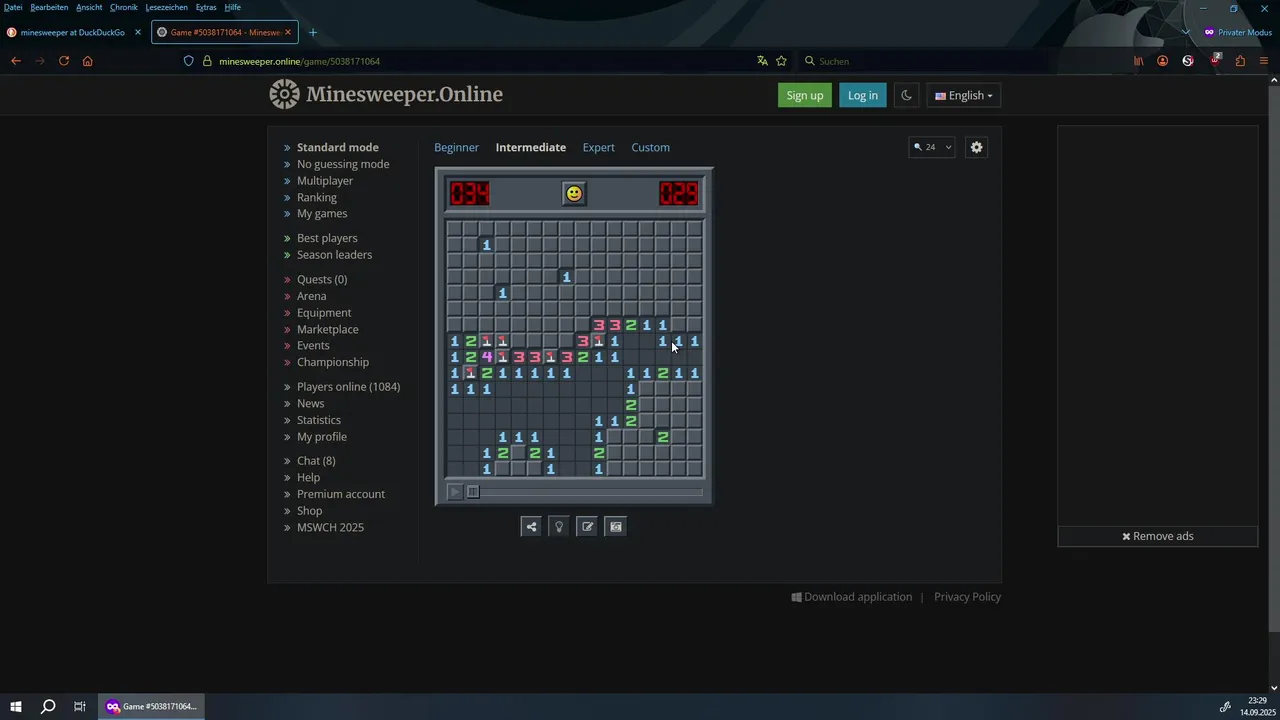Open the settings gear icon

977,147
